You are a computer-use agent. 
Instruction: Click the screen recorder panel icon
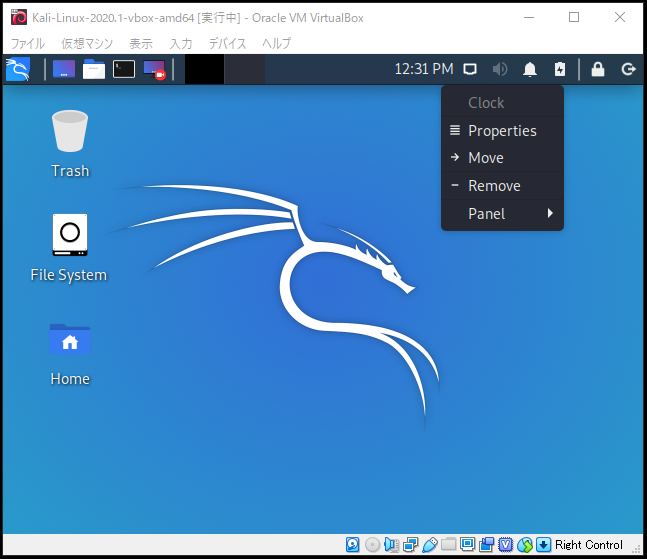pyautogui.click(x=154, y=69)
